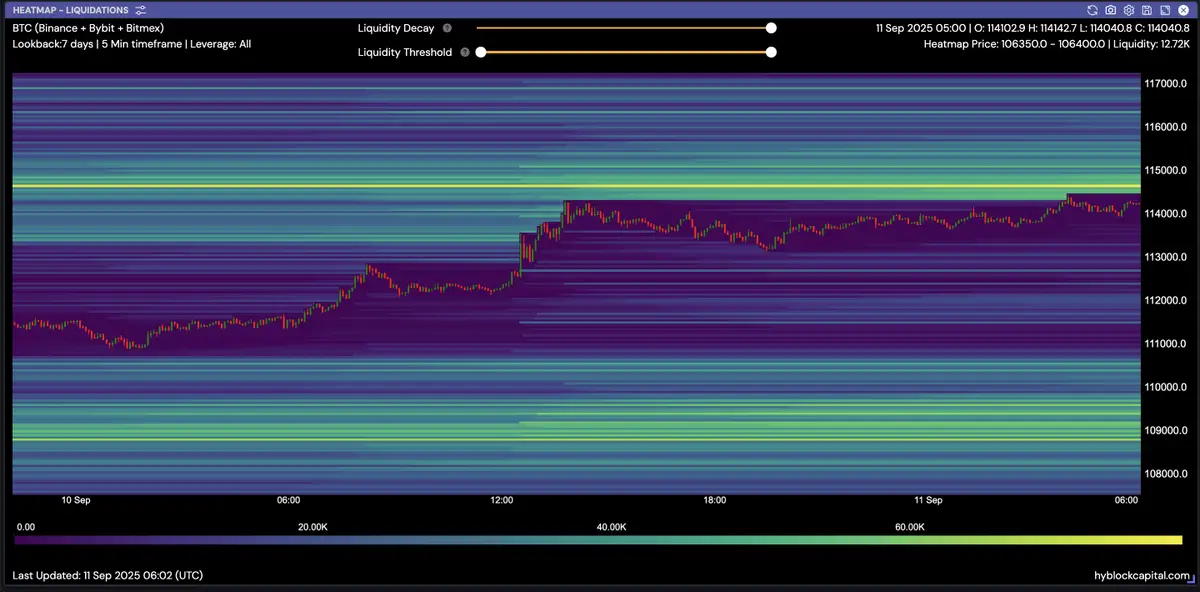Click the OHLC readout for 11 Sep 05:00
This screenshot has height=592, width=1200.
[x=1032, y=29]
